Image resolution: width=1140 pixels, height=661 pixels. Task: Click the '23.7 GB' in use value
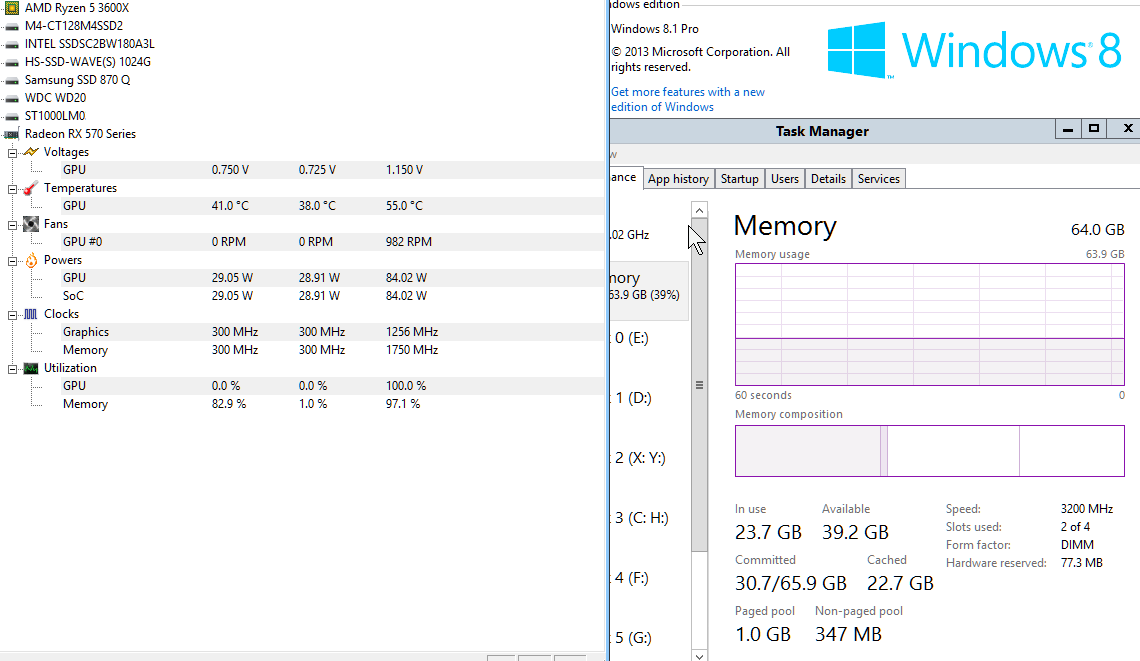click(768, 532)
